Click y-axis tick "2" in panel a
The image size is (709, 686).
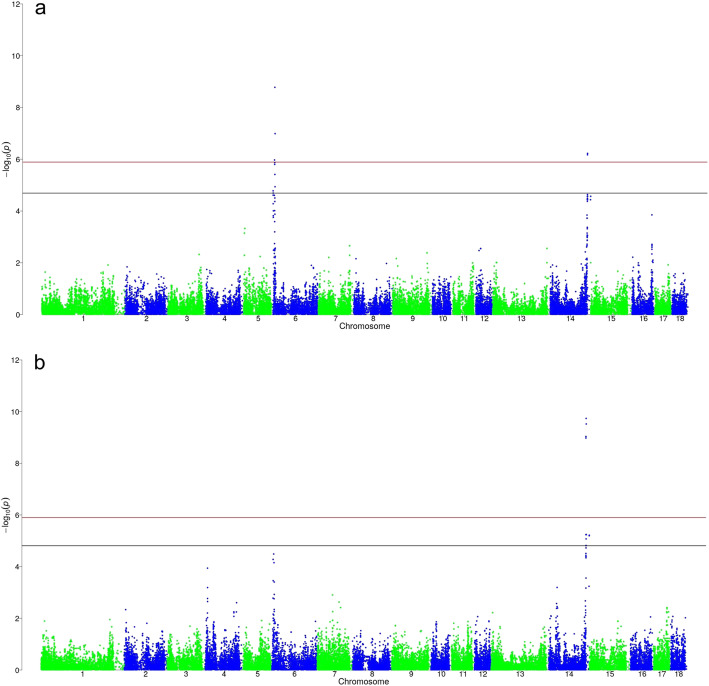18,263
